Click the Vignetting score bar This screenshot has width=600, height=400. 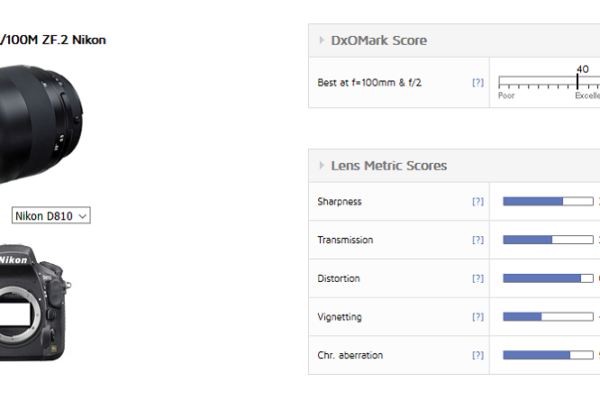tap(547, 317)
